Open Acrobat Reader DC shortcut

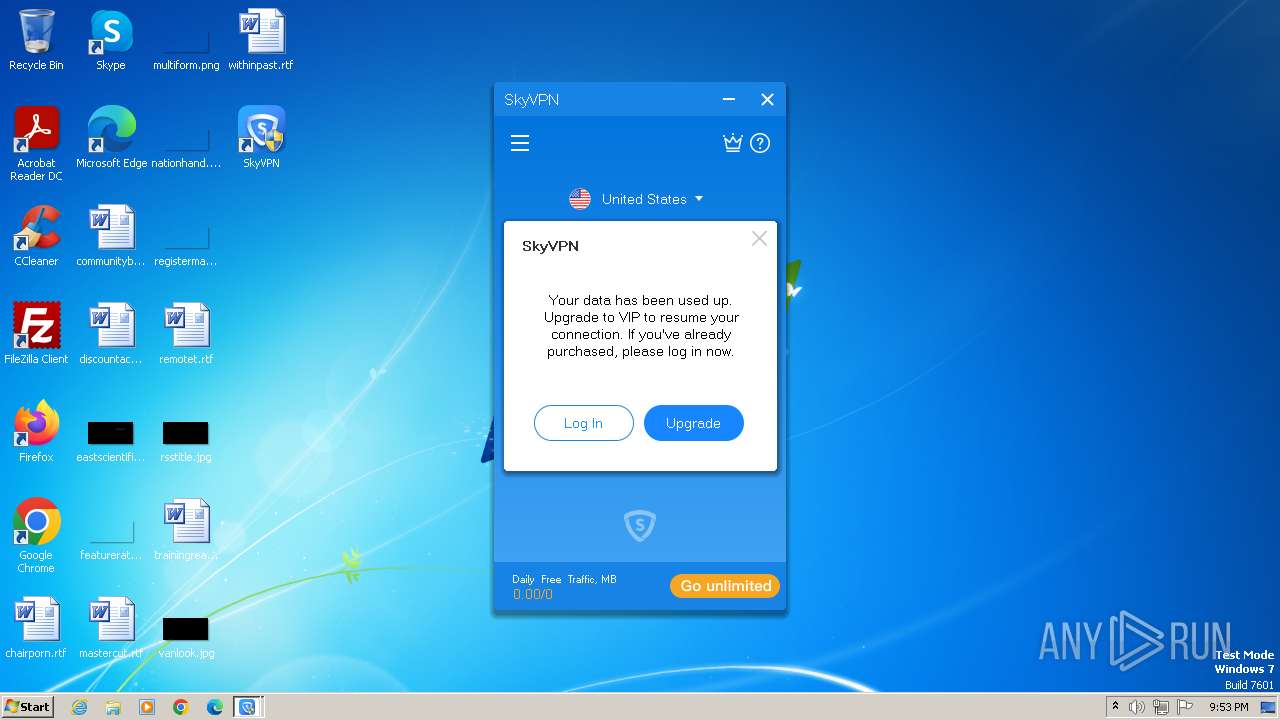pyautogui.click(x=36, y=144)
